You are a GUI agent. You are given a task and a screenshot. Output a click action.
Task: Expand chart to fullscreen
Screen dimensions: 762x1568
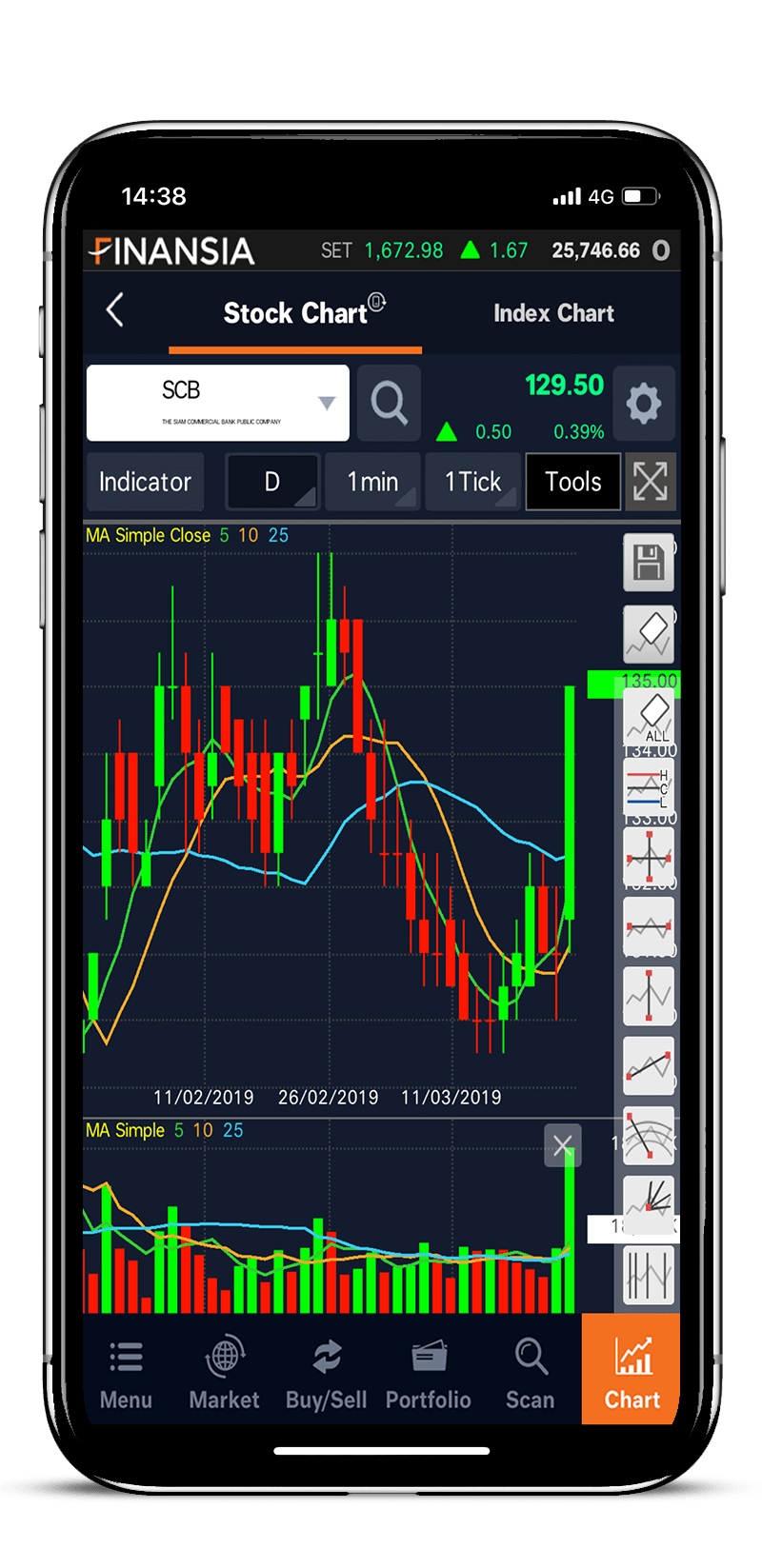(x=651, y=482)
